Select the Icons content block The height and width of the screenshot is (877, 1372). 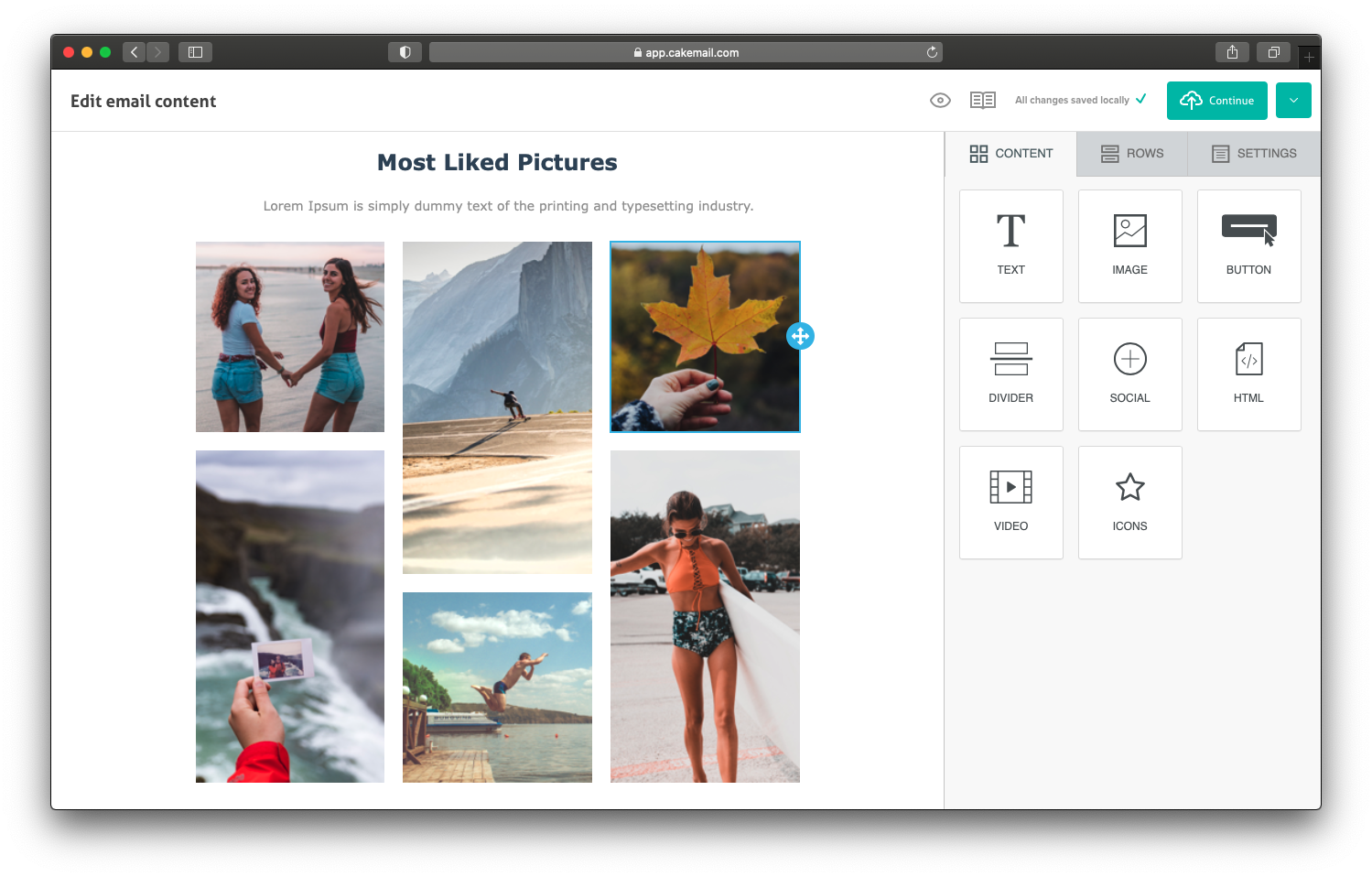click(1129, 502)
